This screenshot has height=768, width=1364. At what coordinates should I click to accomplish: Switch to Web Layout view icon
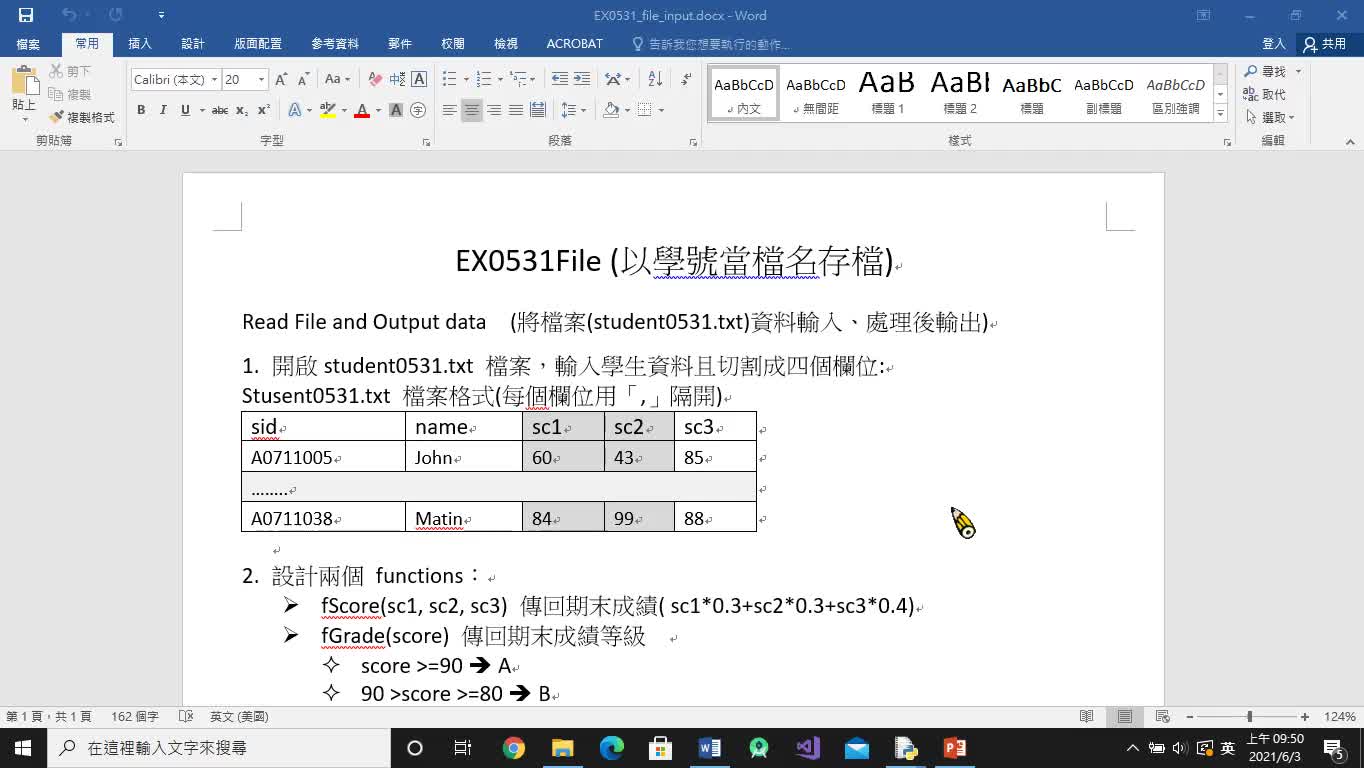[1162, 717]
